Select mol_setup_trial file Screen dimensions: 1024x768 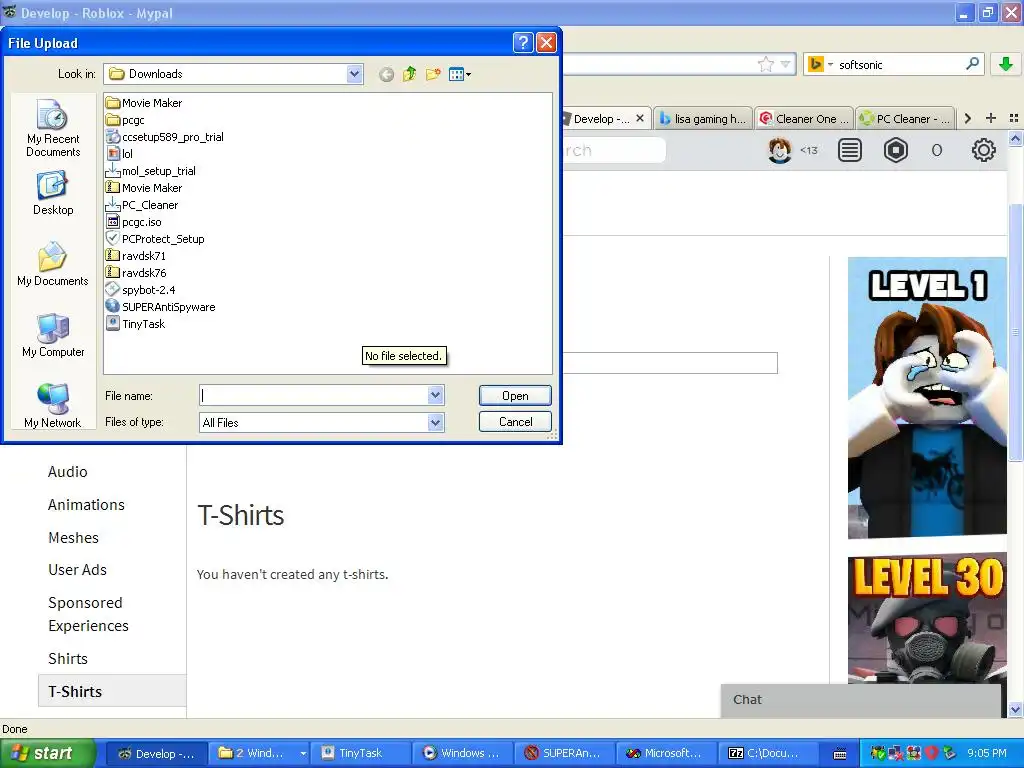click(151, 171)
